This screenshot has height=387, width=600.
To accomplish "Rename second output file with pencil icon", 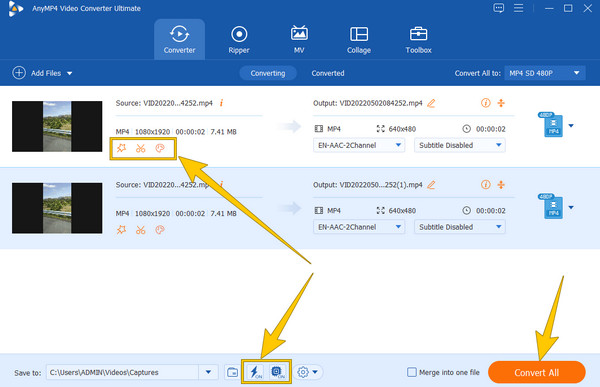I will (431, 185).
